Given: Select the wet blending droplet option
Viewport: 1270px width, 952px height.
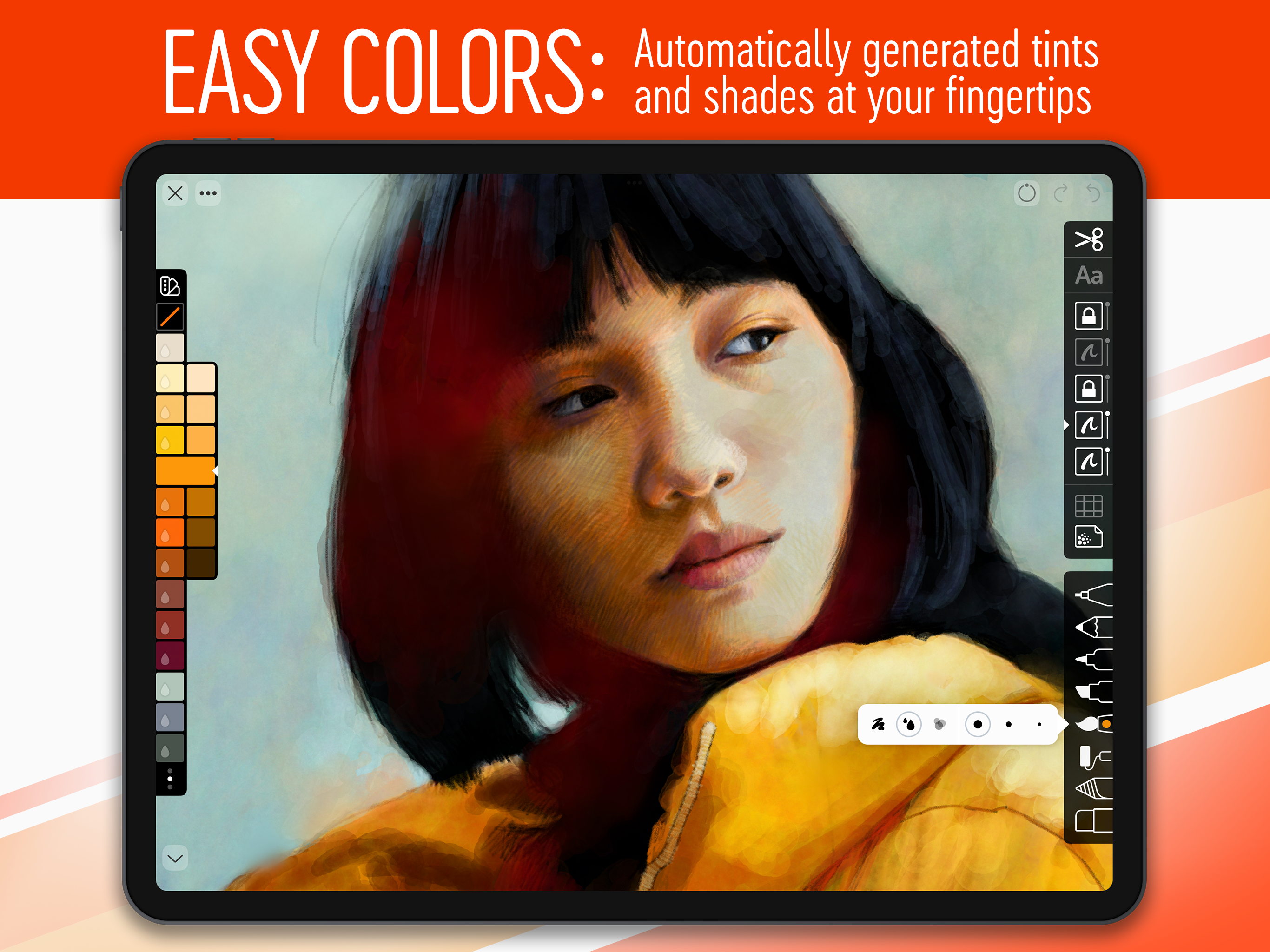Looking at the screenshot, I should point(908,724).
